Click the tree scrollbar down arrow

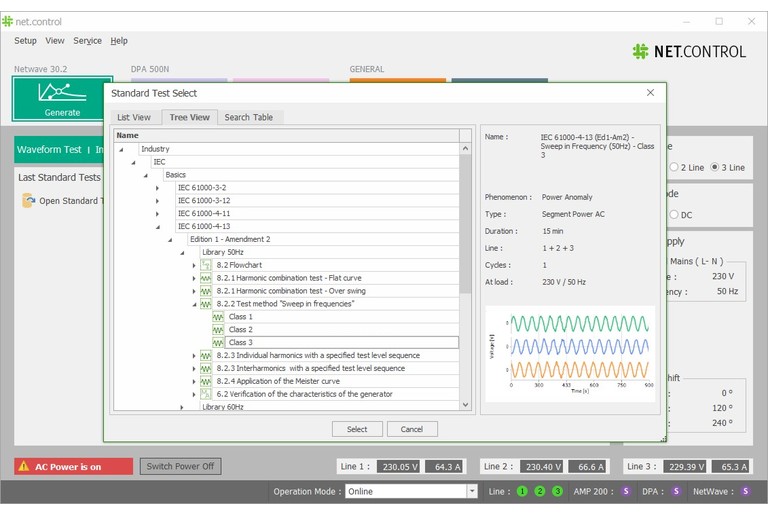[465, 405]
